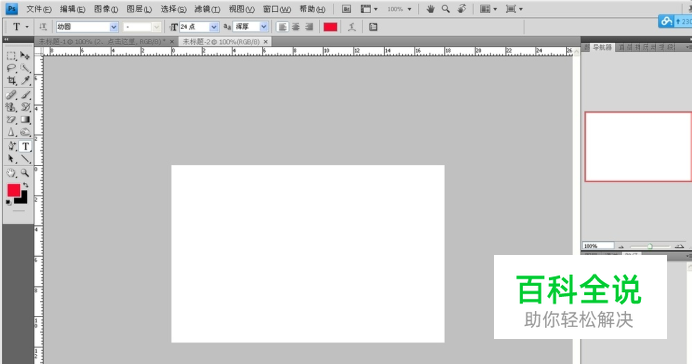This screenshot has width=692, height=364.
Task: Select the Pen tool
Action: click(11, 146)
